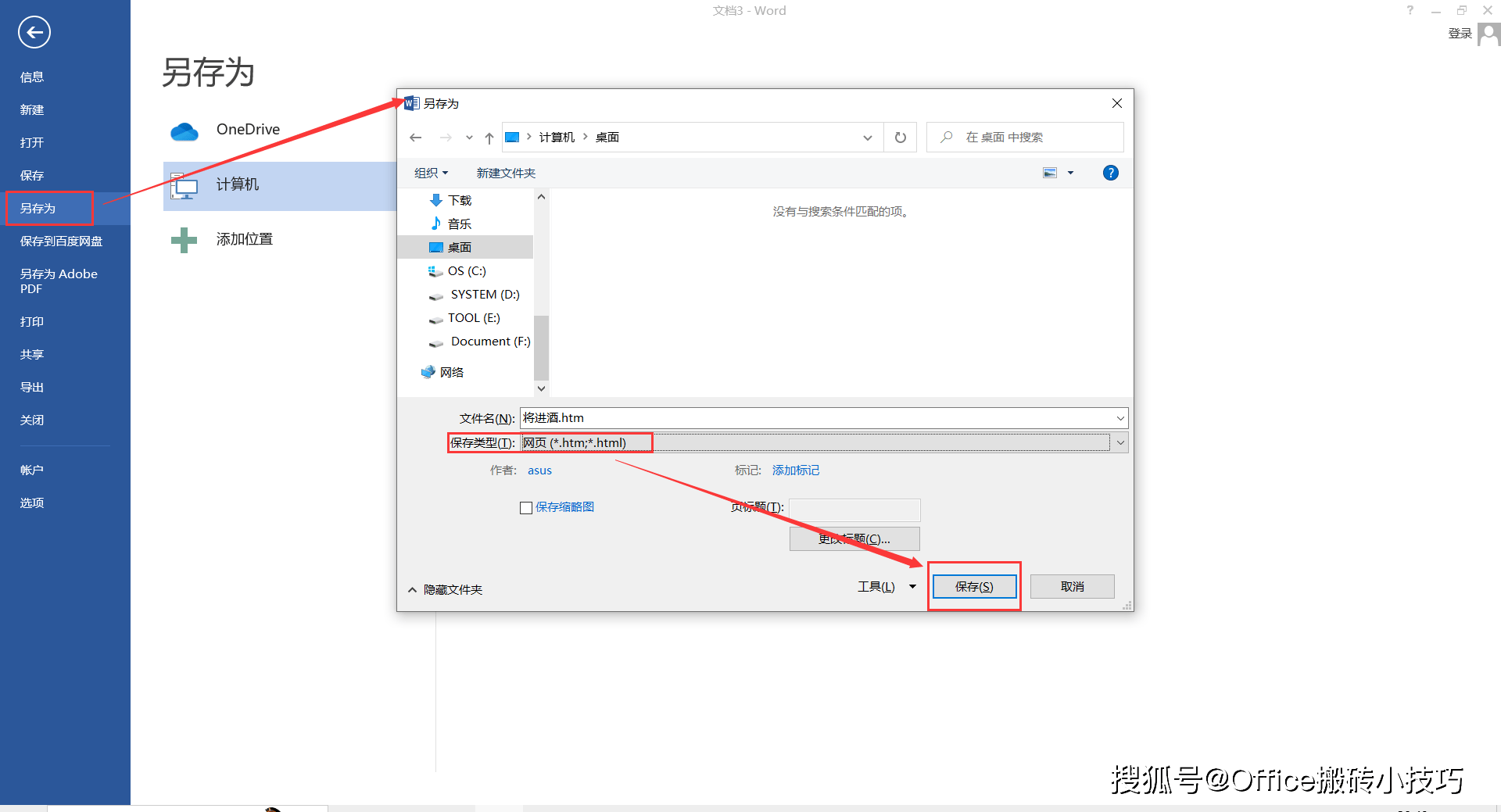Click the dialog back navigation arrow

pos(416,138)
